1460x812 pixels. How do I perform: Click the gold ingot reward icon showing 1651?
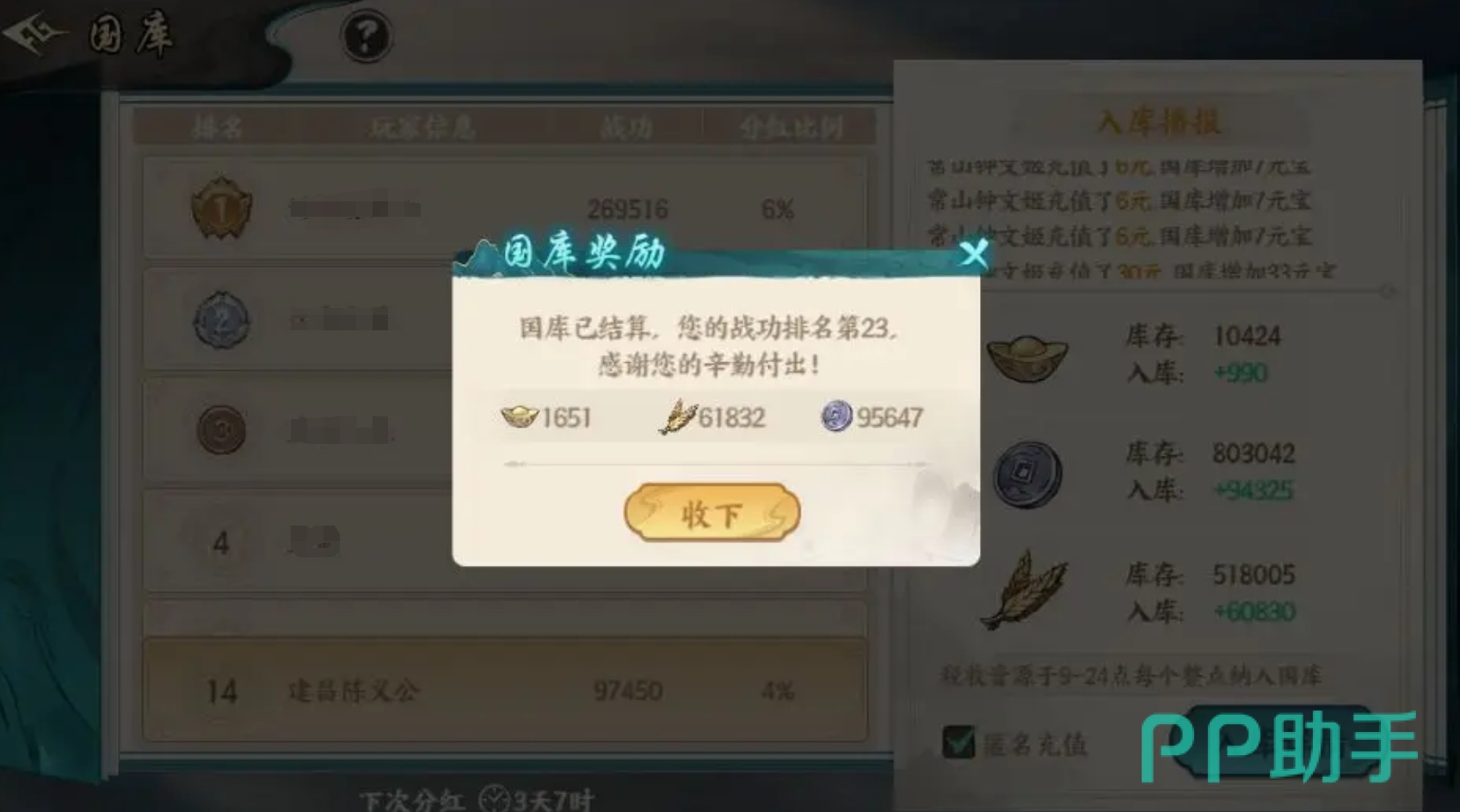pyautogui.click(x=520, y=417)
